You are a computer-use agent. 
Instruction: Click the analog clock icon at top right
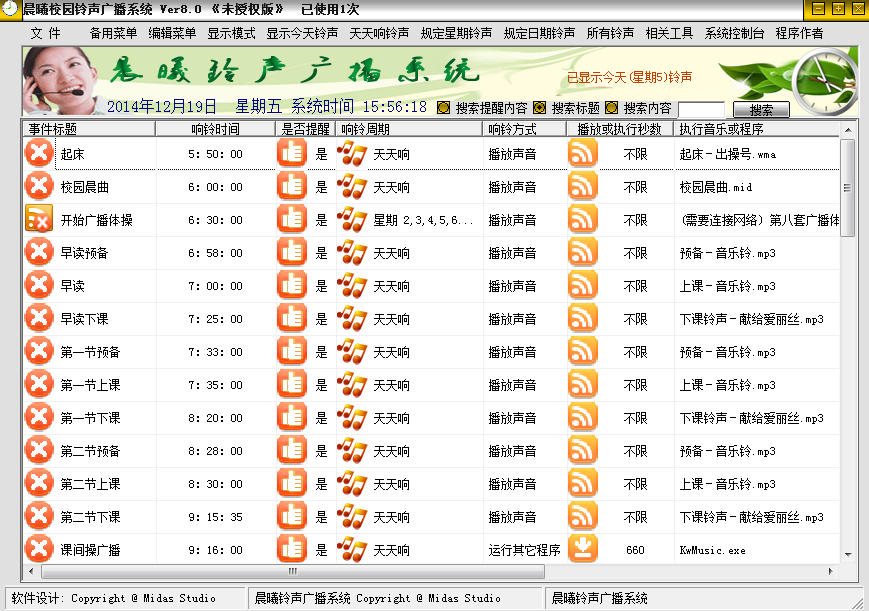[825, 82]
